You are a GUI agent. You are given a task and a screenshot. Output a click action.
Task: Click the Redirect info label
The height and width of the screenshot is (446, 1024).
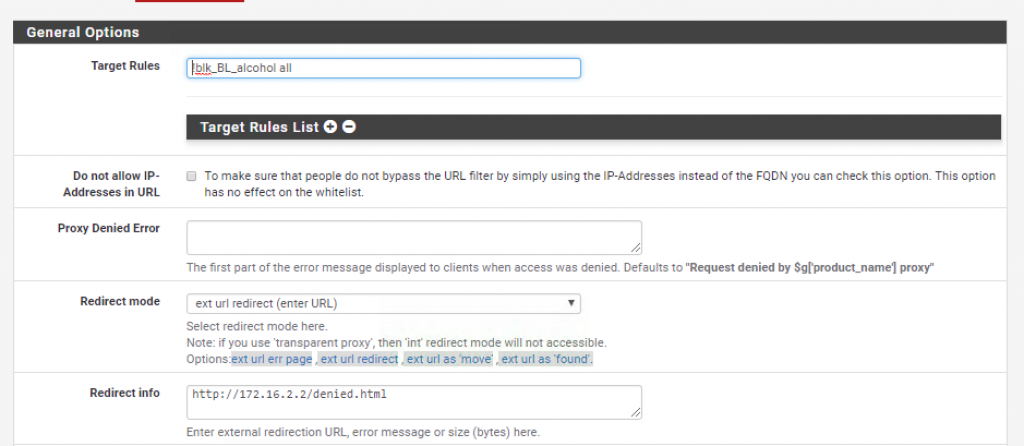125,392
